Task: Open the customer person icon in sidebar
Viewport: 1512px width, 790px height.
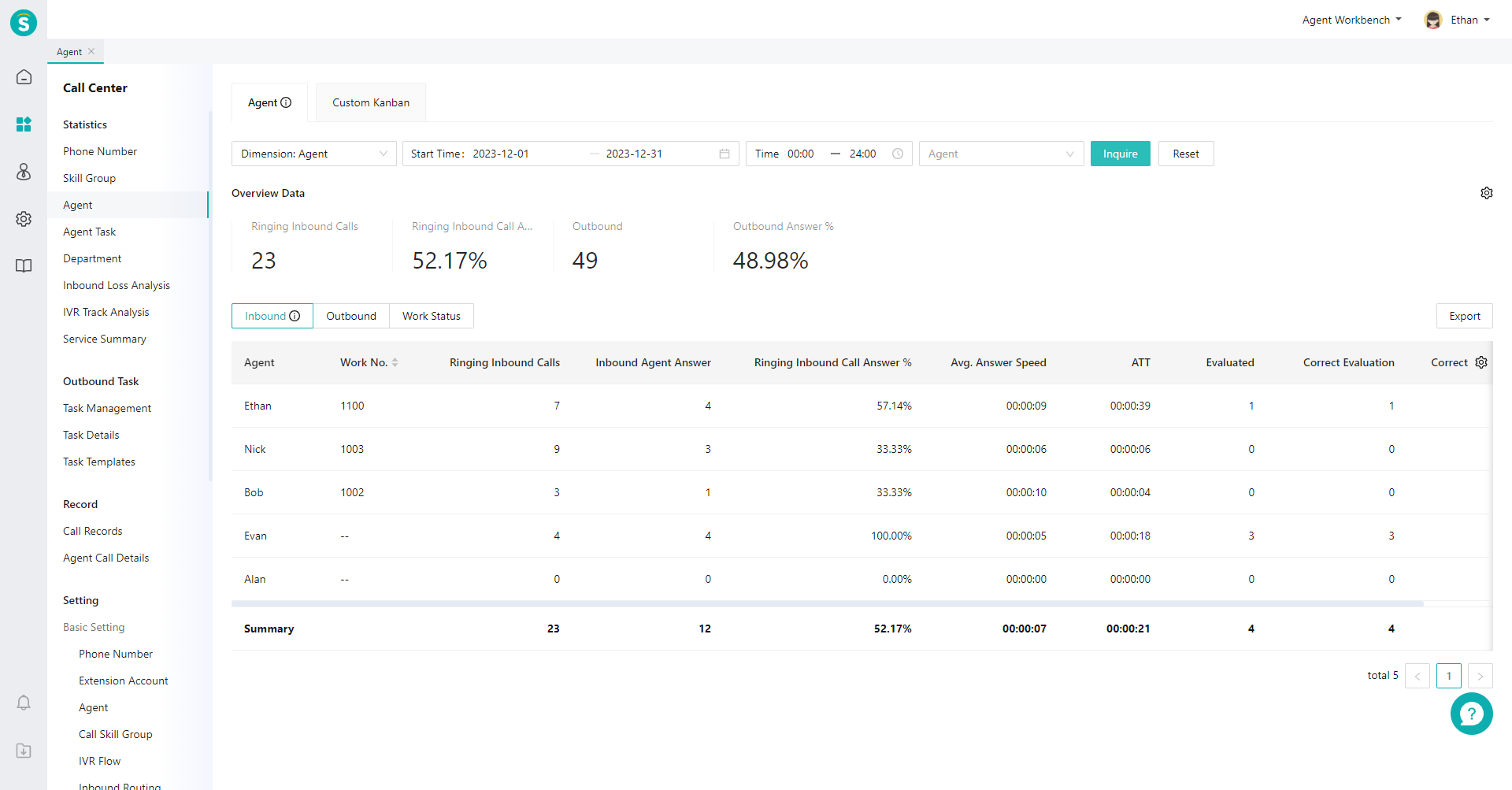Action: pos(24,172)
